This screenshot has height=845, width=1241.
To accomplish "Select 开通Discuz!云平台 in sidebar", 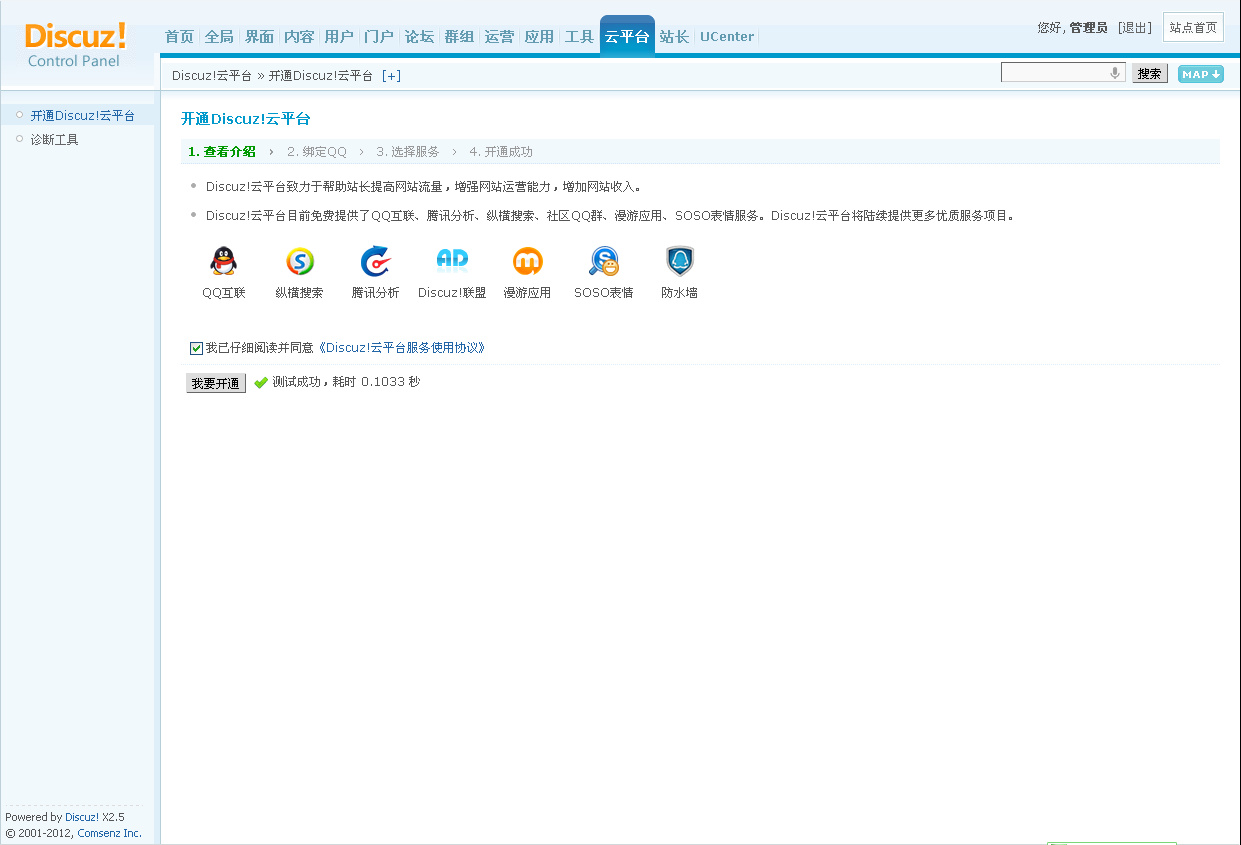I will 82,116.
